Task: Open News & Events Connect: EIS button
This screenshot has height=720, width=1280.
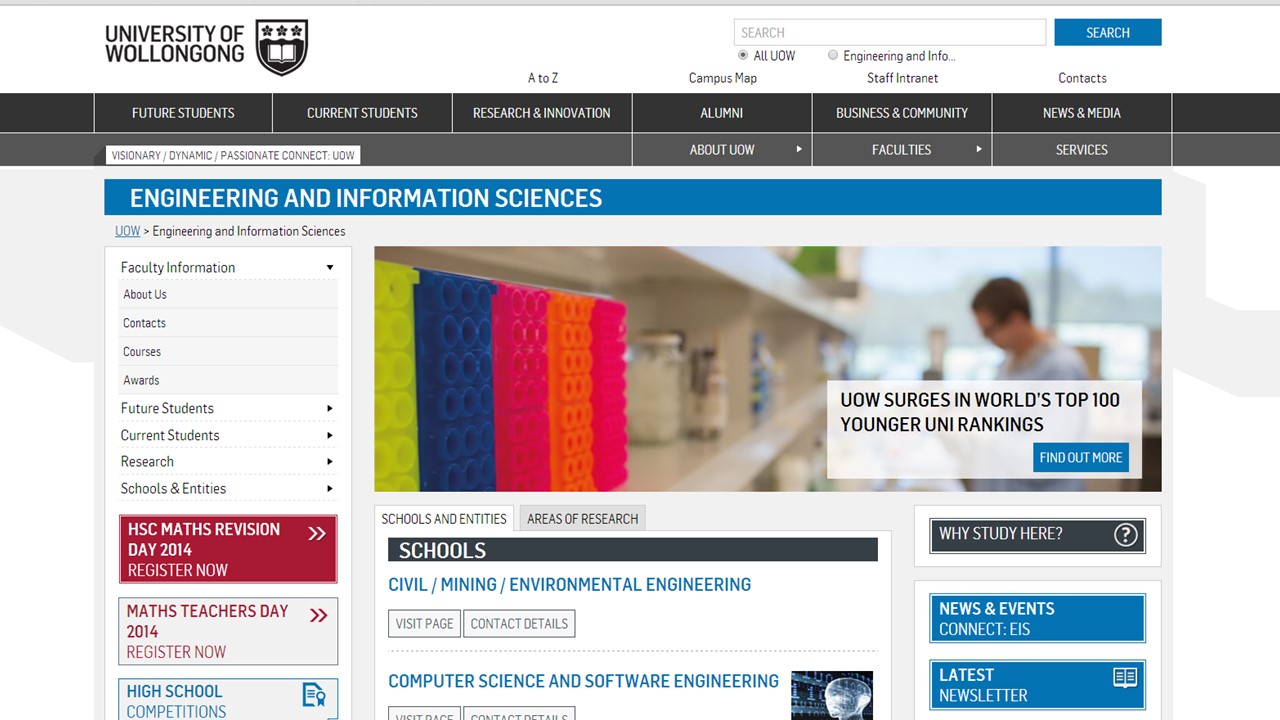Action: (x=1037, y=618)
